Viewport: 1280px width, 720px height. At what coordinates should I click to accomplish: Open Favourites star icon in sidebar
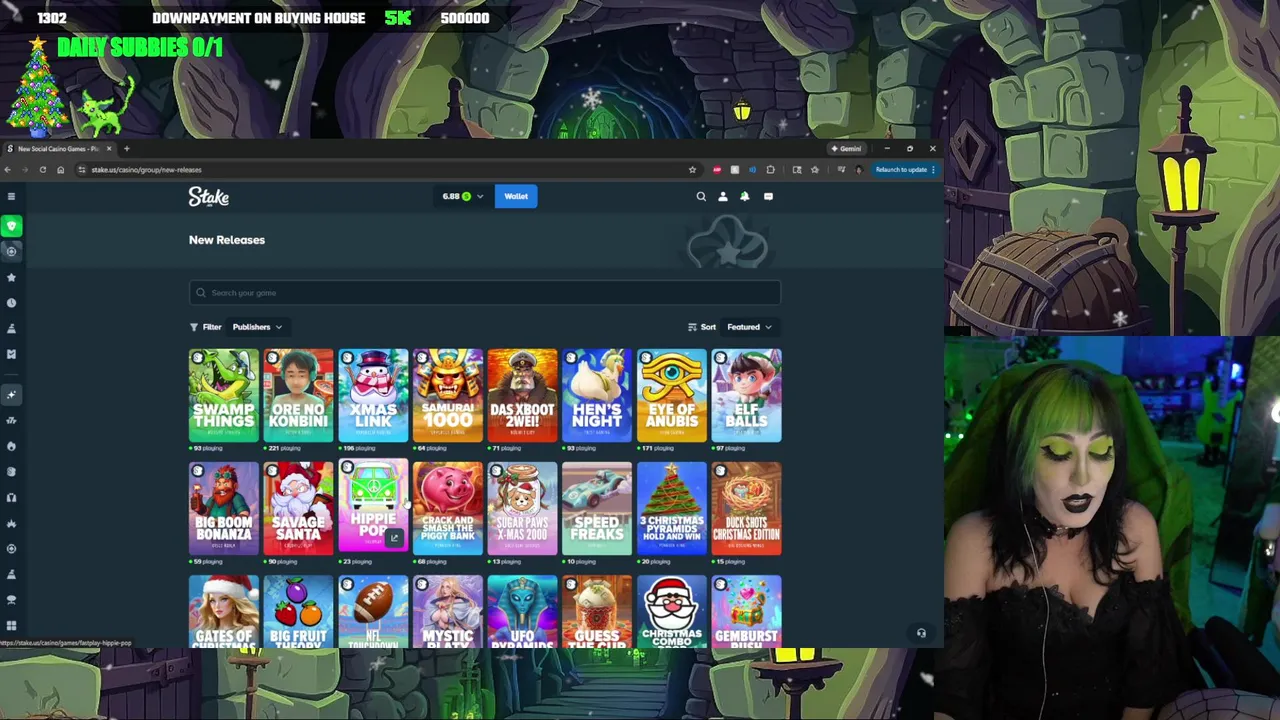point(11,277)
